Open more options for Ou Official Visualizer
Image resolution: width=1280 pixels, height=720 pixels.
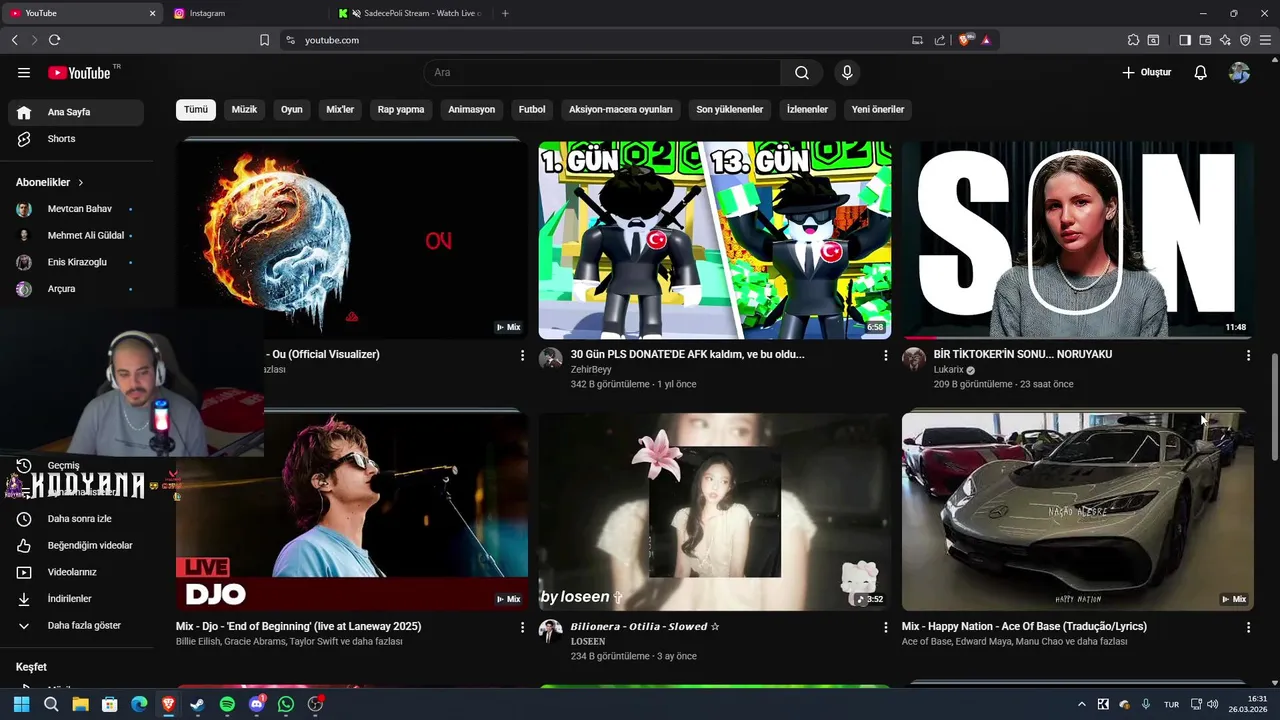(x=522, y=355)
